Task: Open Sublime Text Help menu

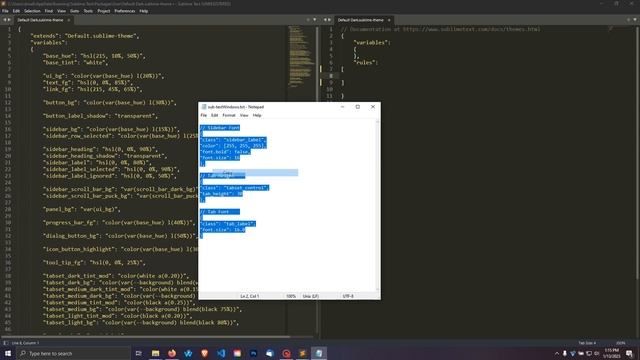Action: click(144, 11)
